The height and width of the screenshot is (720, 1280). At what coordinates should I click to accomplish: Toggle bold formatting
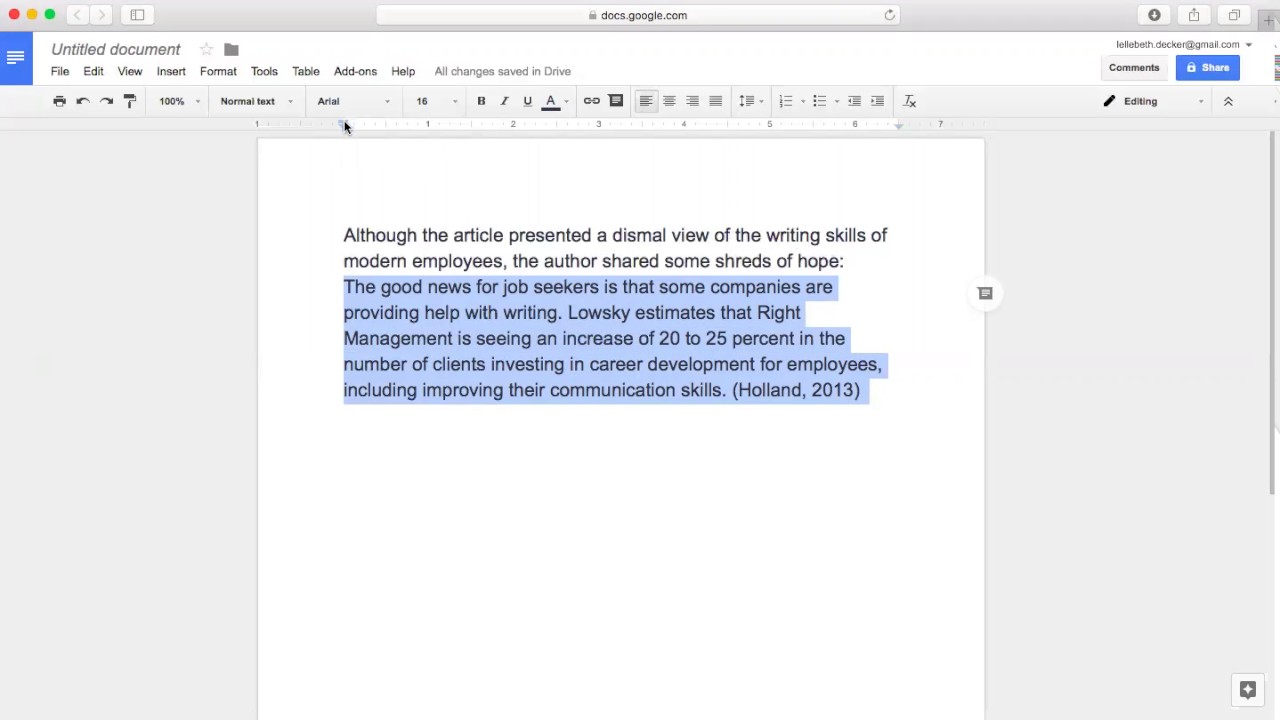point(481,101)
